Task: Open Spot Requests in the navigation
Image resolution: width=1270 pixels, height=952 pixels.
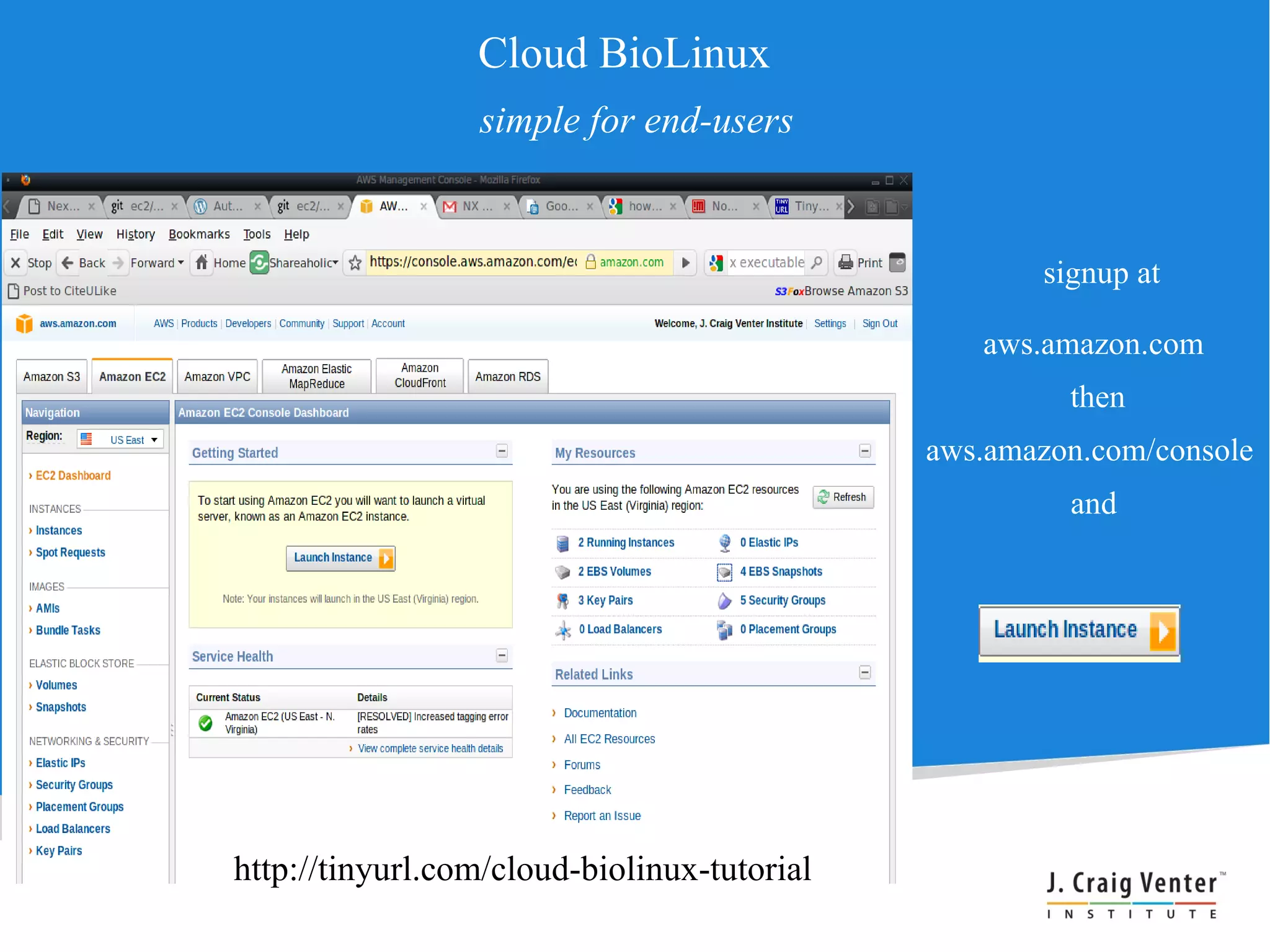Action: tap(70, 553)
